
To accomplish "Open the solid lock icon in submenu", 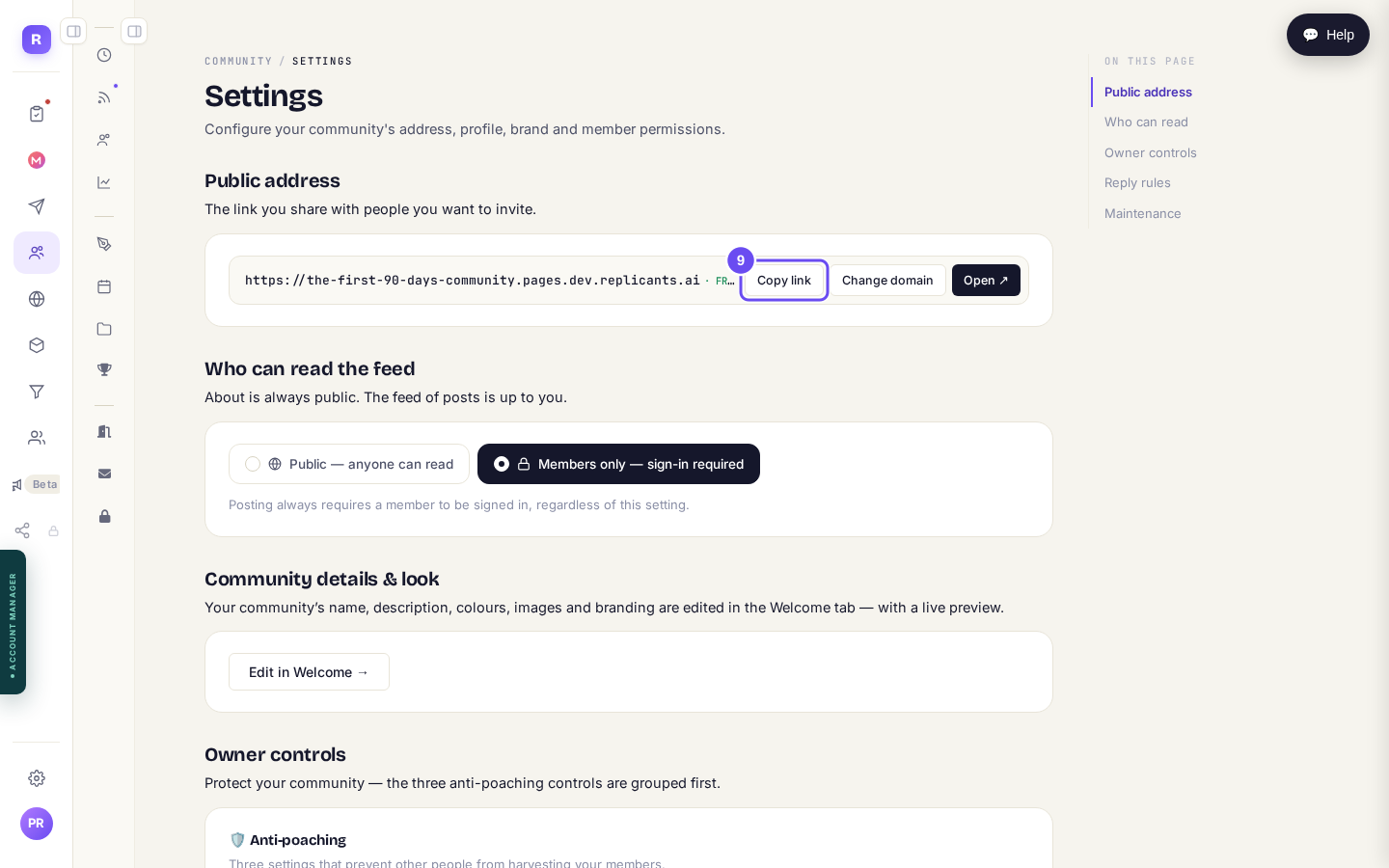I will (104, 516).
